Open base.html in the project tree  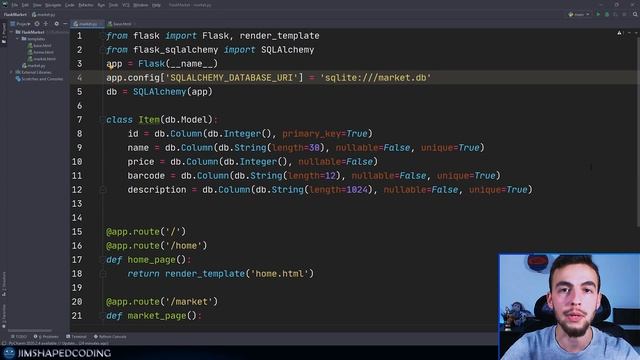point(40,46)
